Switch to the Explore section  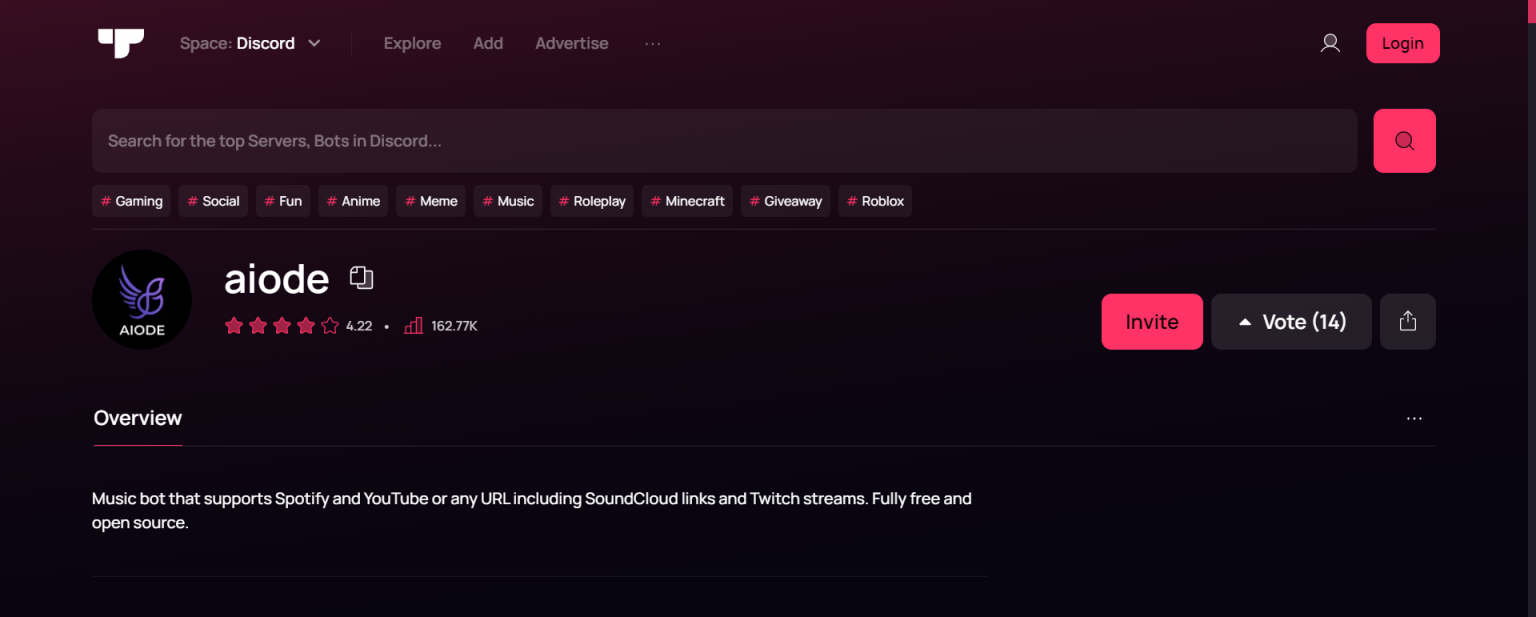coord(412,43)
